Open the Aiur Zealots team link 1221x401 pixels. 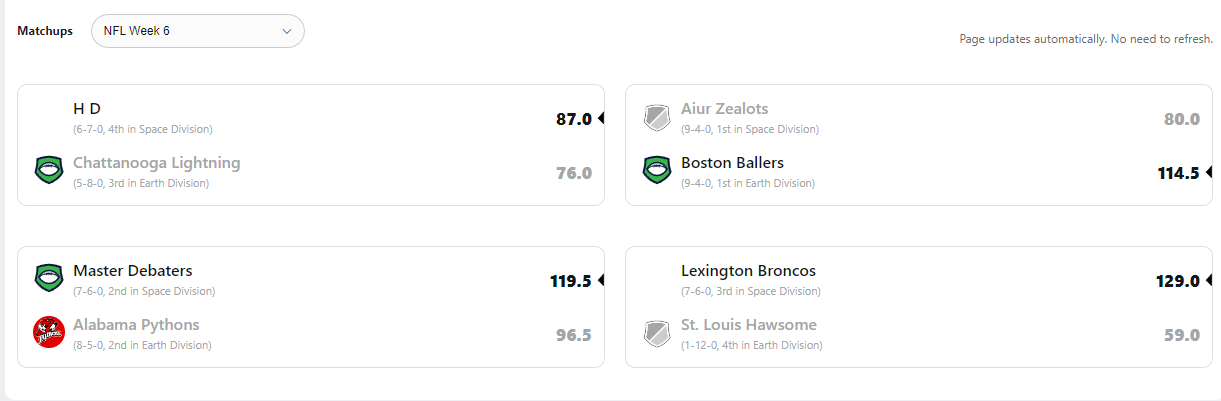pyautogui.click(x=724, y=109)
